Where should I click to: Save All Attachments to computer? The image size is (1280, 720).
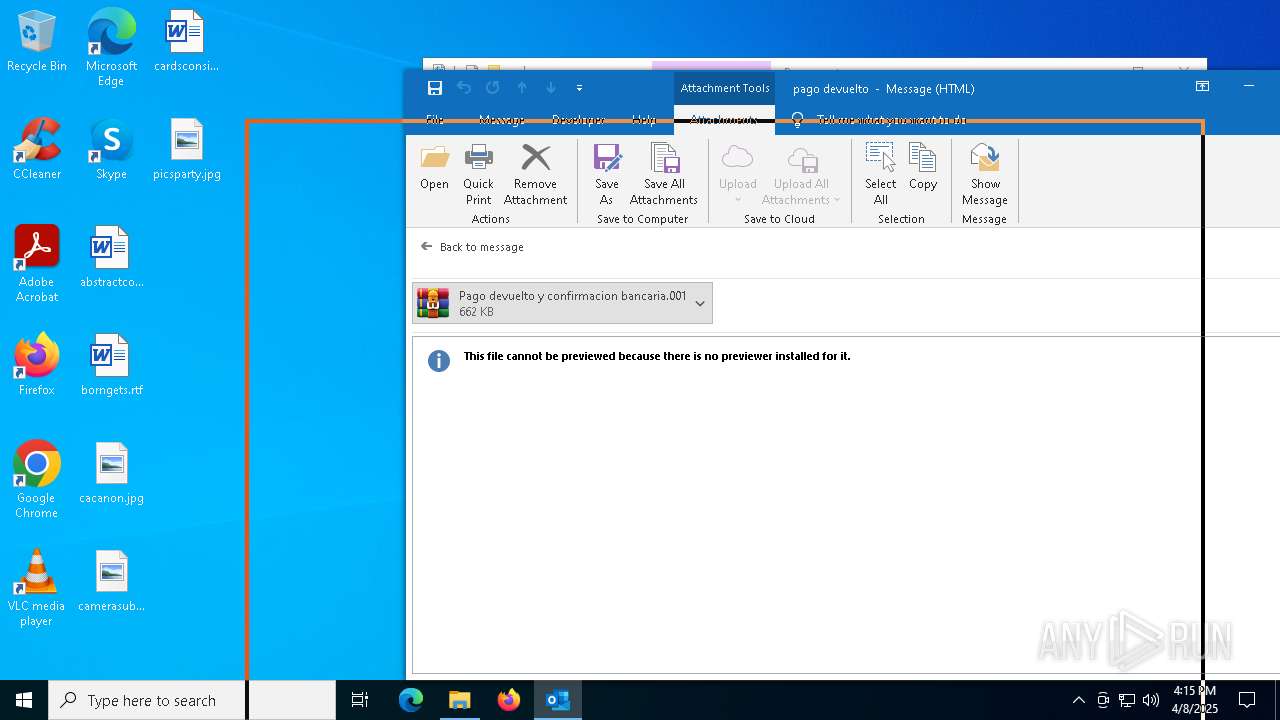[x=664, y=175]
